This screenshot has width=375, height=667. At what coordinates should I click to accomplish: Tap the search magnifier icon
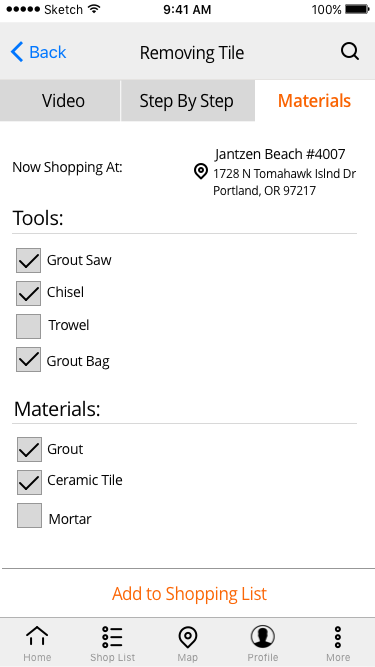[x=350, y=53]
